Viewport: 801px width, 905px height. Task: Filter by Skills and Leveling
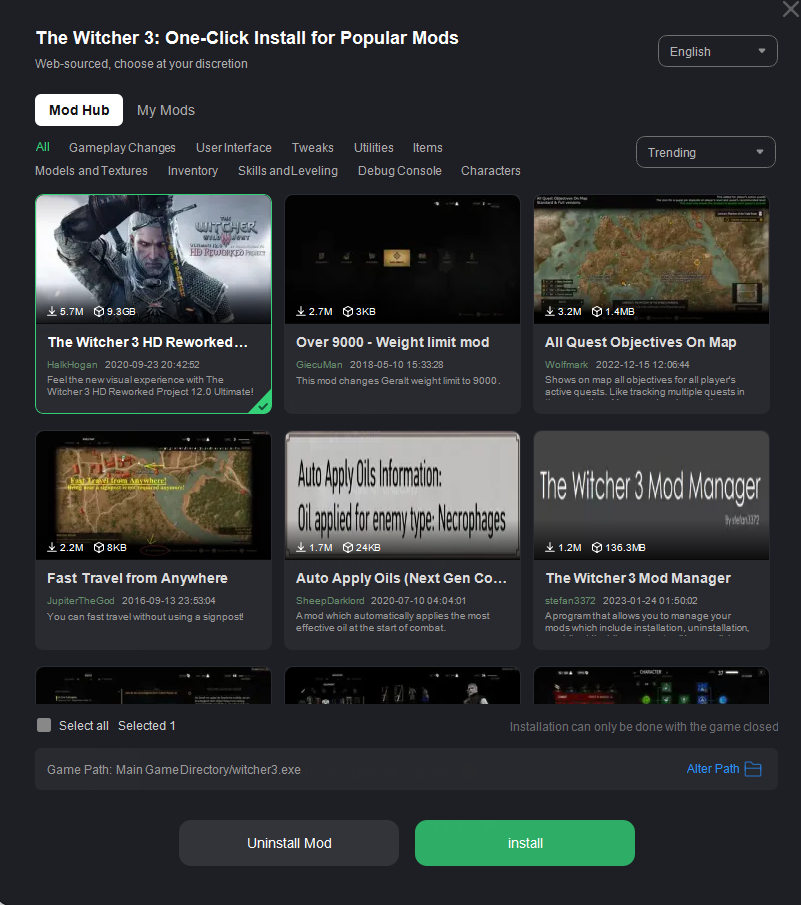pyautogui.click(x=288, y=171)
